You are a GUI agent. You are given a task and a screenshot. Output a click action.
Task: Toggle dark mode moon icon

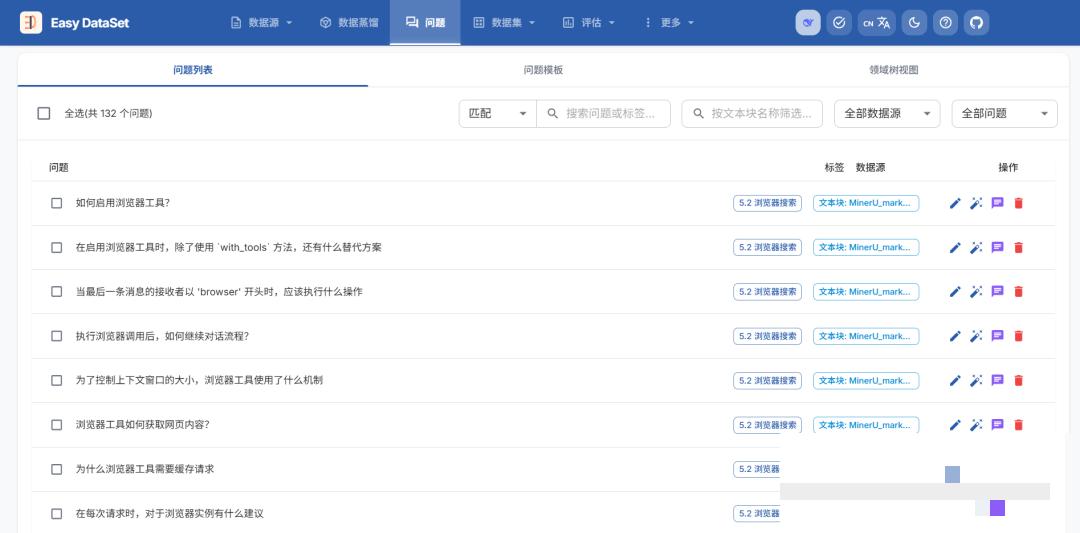(x=915, y=23)
